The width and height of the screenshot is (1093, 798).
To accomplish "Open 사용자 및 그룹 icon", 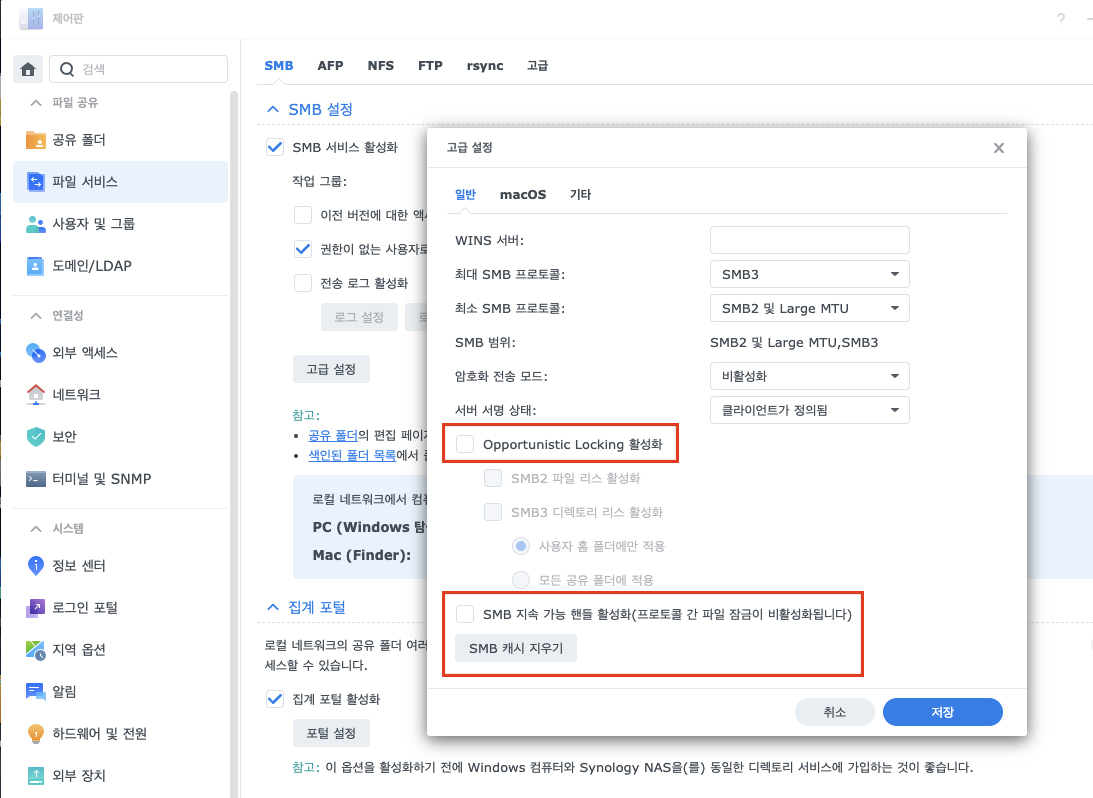I will click(x=36, y=224).
